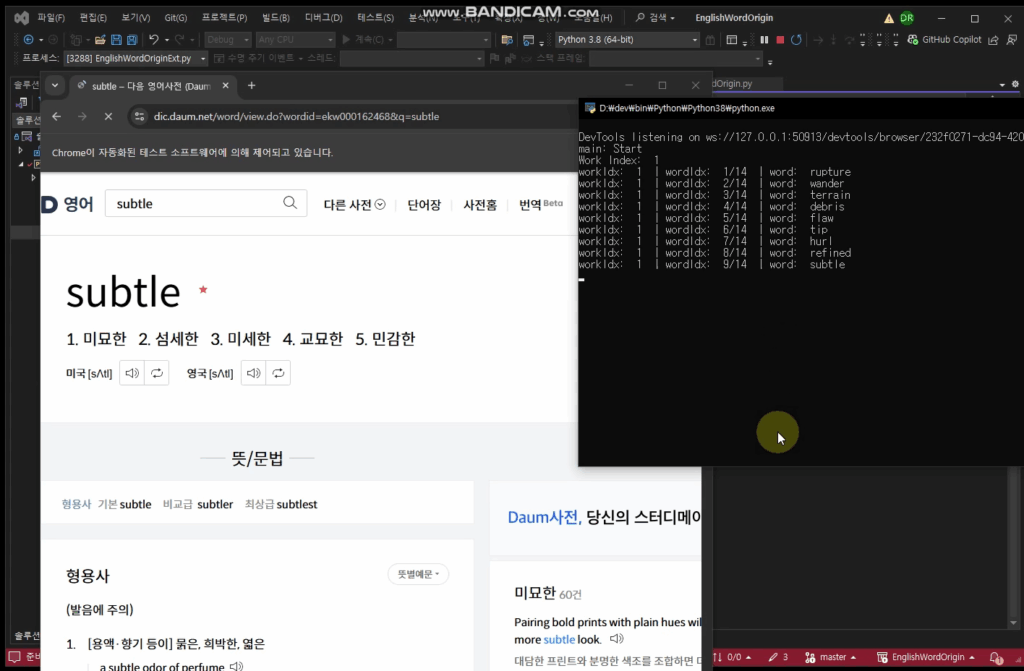Click the red star bookmark beside subtle
The width and height of the screenshot is (1024, 671).
(x=203, y=289)
